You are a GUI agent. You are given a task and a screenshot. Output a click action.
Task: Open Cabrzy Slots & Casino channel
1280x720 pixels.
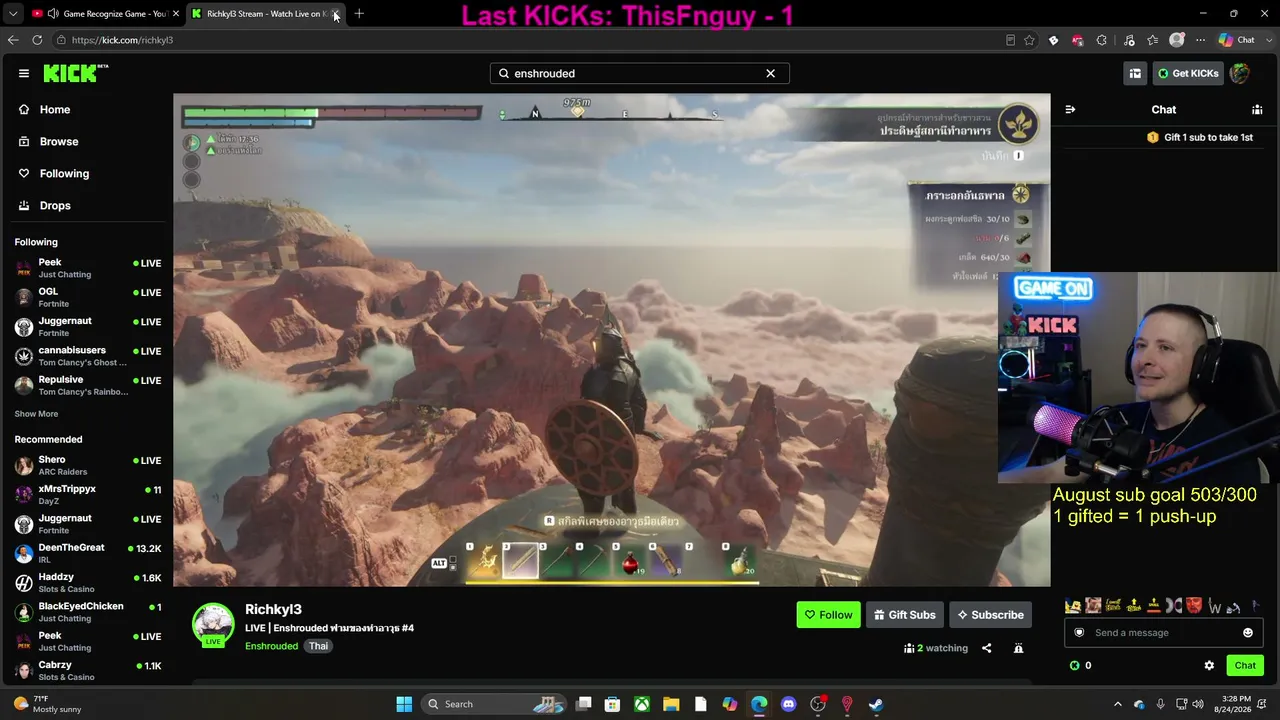click(x=86, y=670)
